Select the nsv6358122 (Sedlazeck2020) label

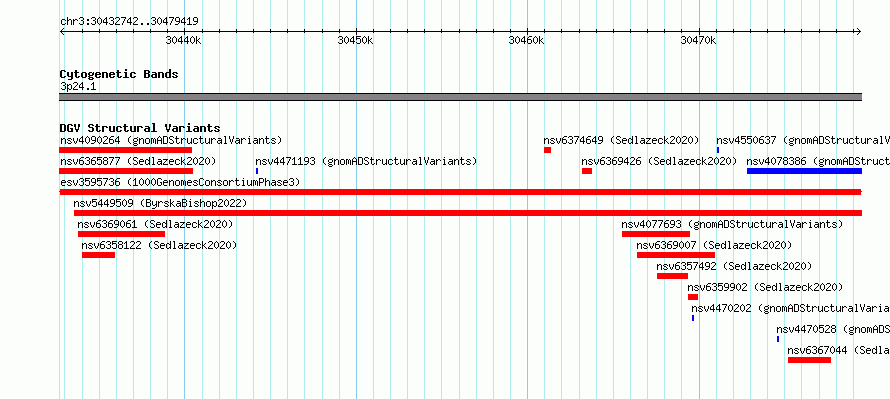click(x=159, y=245)
